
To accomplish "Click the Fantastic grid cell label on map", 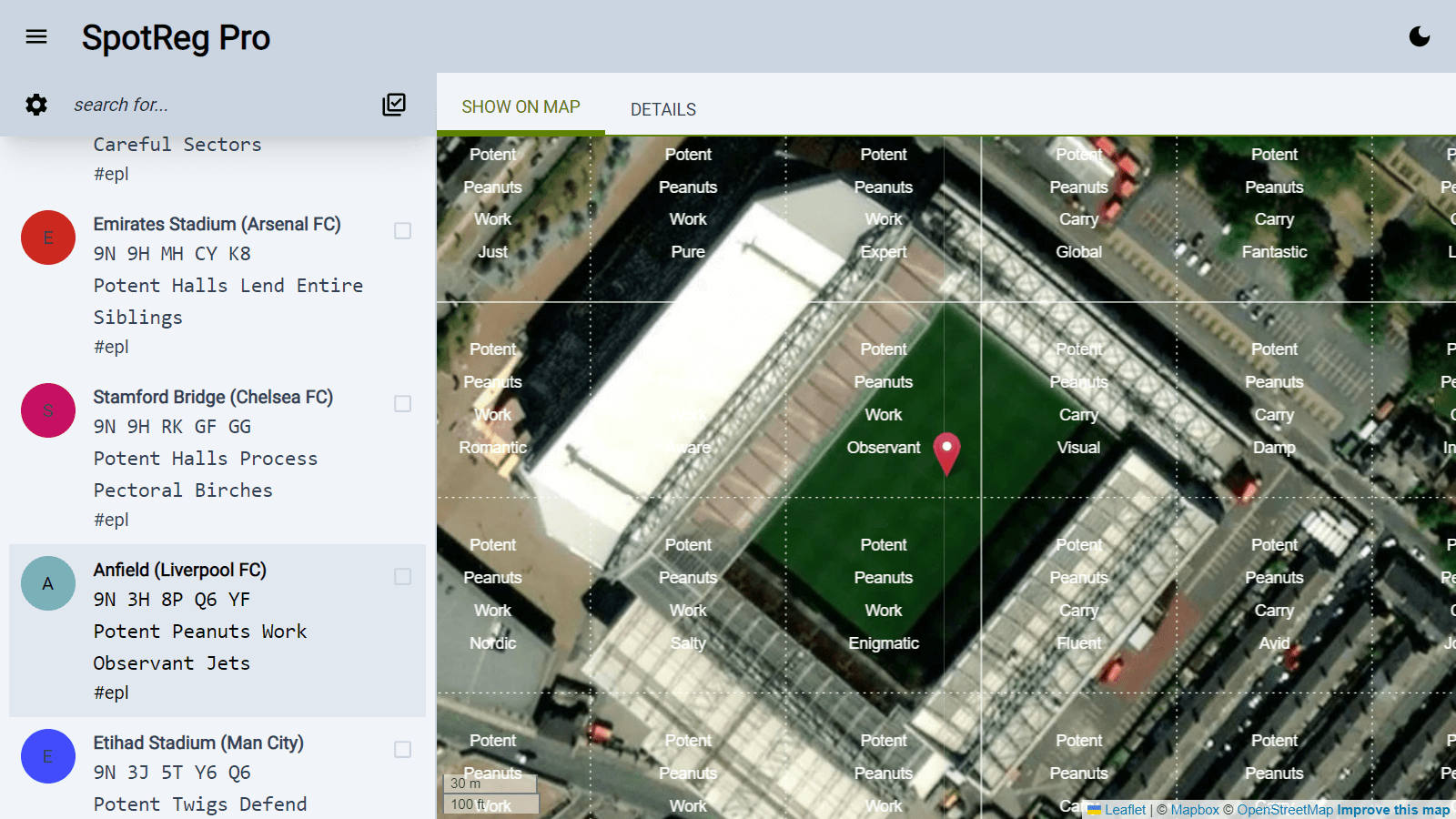I will [1274, 252].
